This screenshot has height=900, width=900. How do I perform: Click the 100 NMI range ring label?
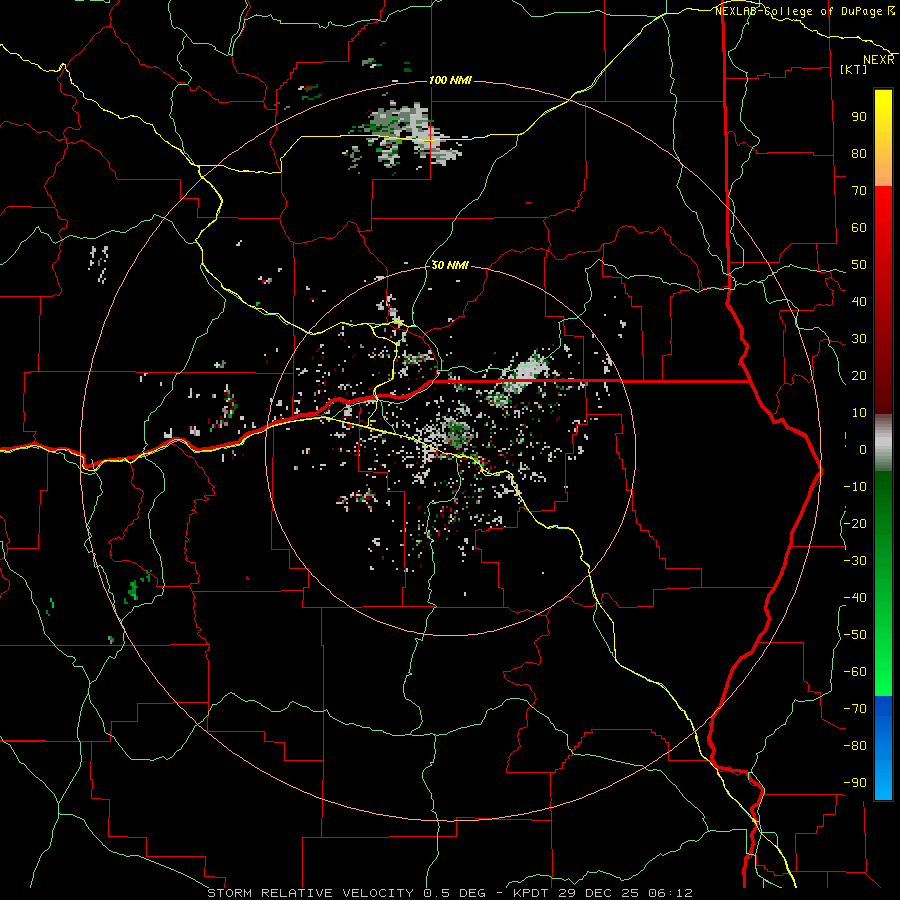[x=451, y=80]
